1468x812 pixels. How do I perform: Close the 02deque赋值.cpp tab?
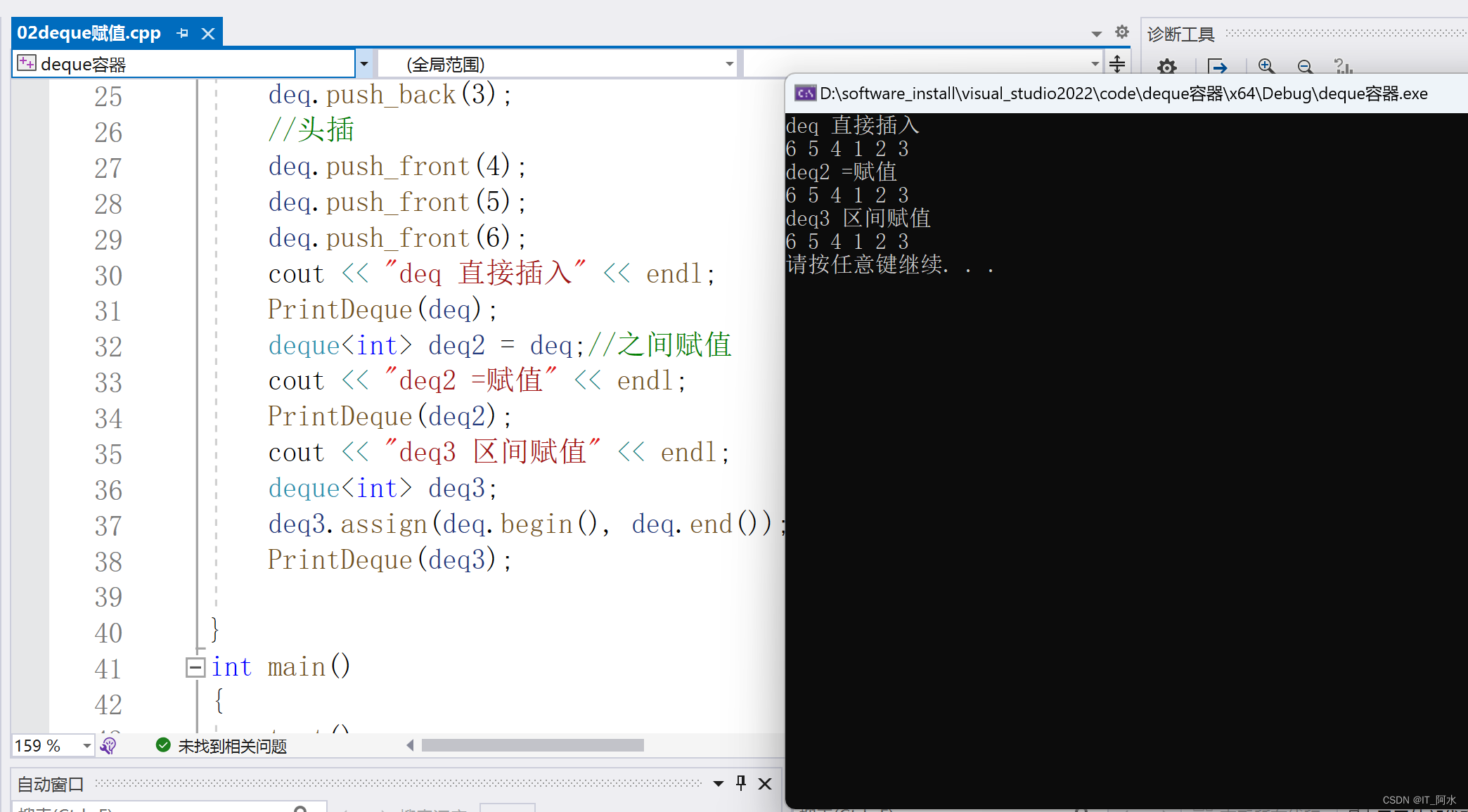(x=208, y=33)
